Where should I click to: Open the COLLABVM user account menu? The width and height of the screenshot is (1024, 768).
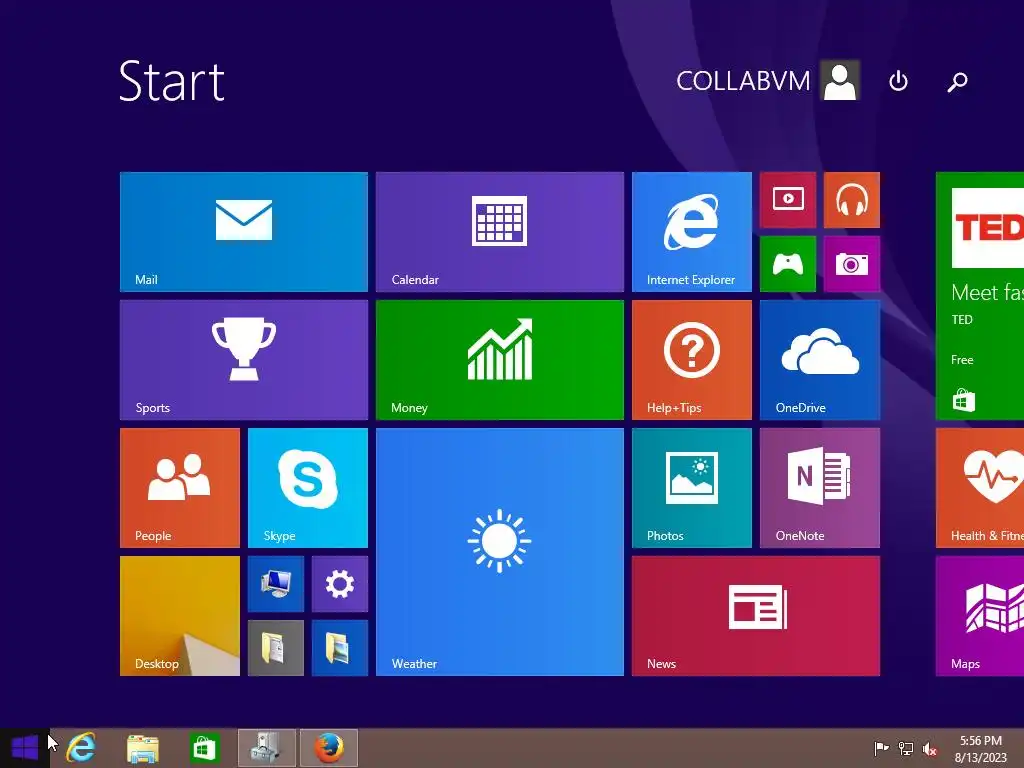coord(767,81)
